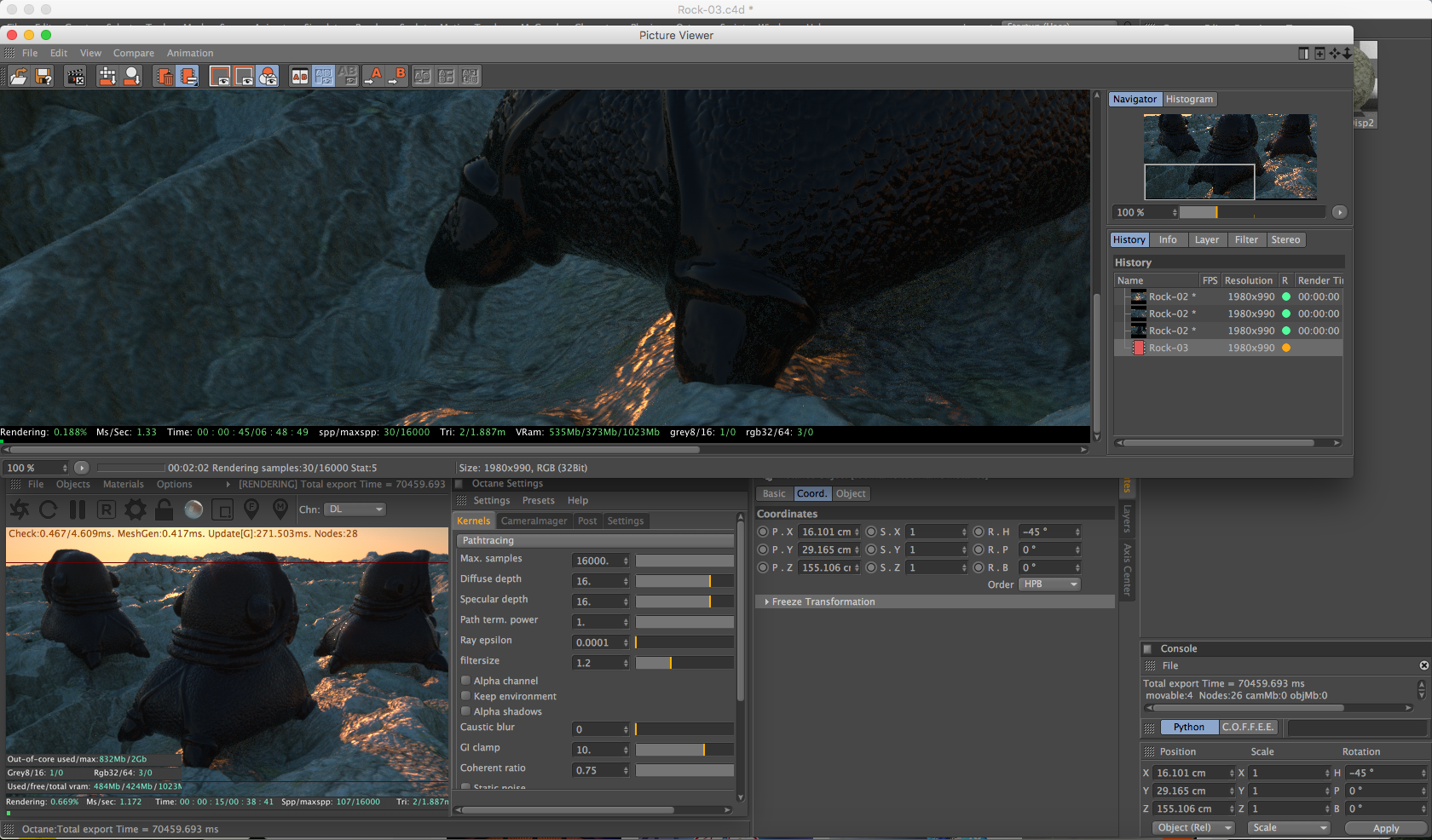
Task: Click the AB compare icon
Action: (x=299, y=77)
